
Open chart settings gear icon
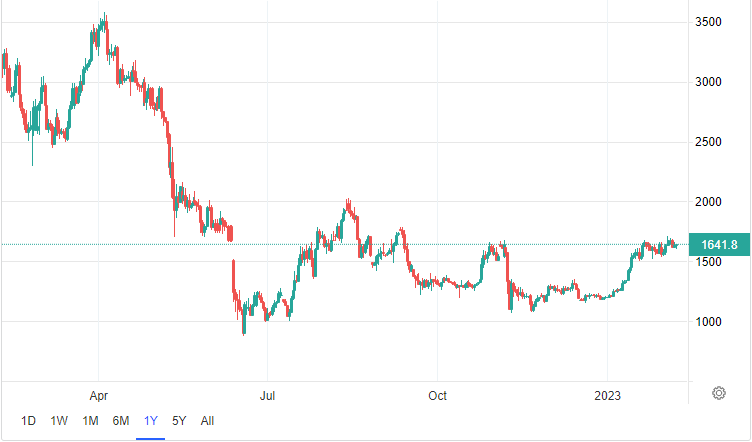[718, 393]
